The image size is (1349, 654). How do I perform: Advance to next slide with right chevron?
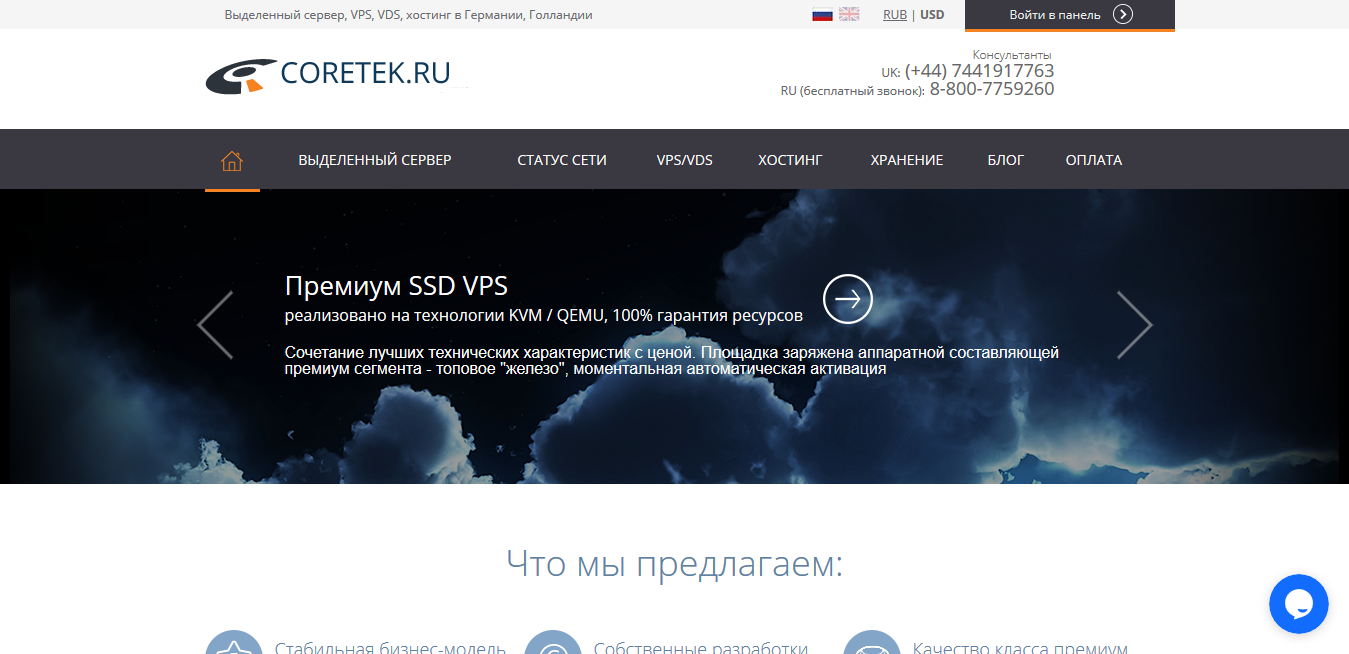click(1134, 325)
